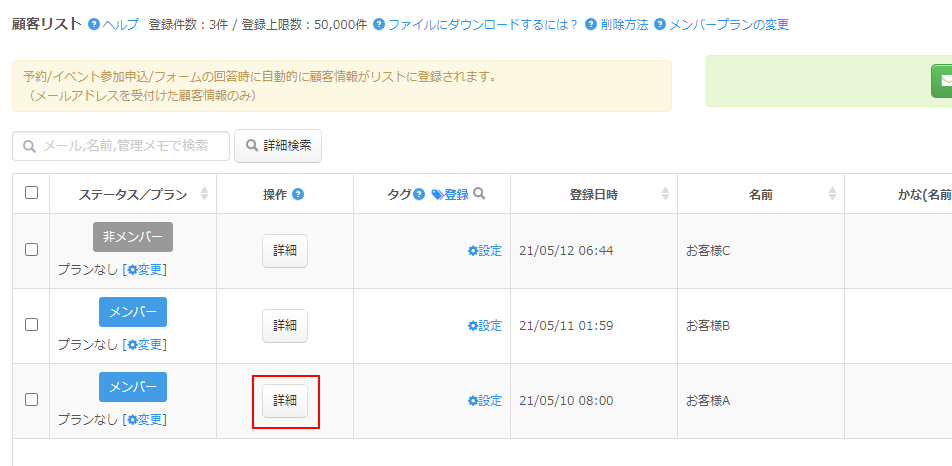The width and height of the screenshot is (952, 466).
Task: Click the blue メンバー status badge for お客様B
Action: tap(133, 312)
